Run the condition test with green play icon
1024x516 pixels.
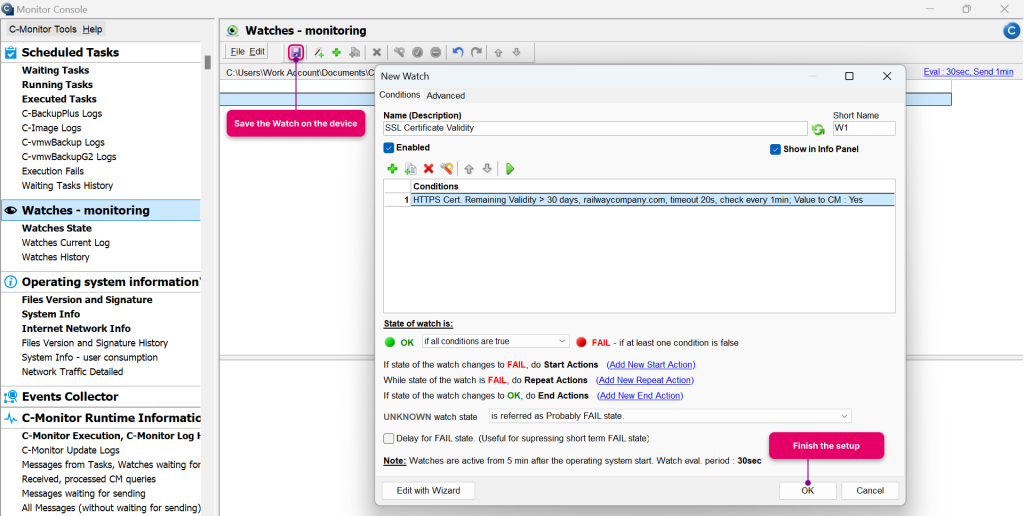pos(510,169)
